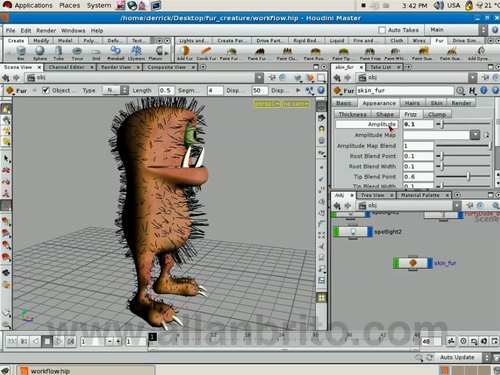Screen dimensions: 500x375
Task: Open the Render menu
Action: (x=46, y=31)
